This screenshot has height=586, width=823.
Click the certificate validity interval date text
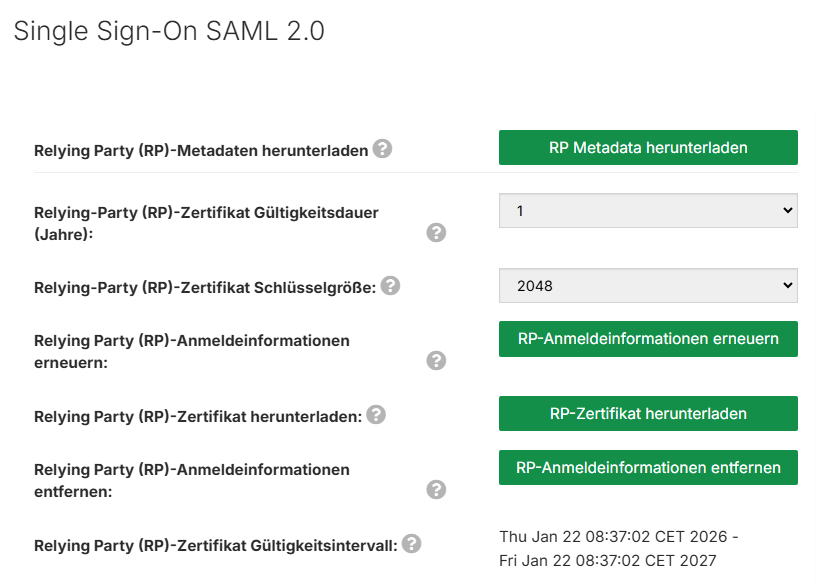tap(618, 548)
